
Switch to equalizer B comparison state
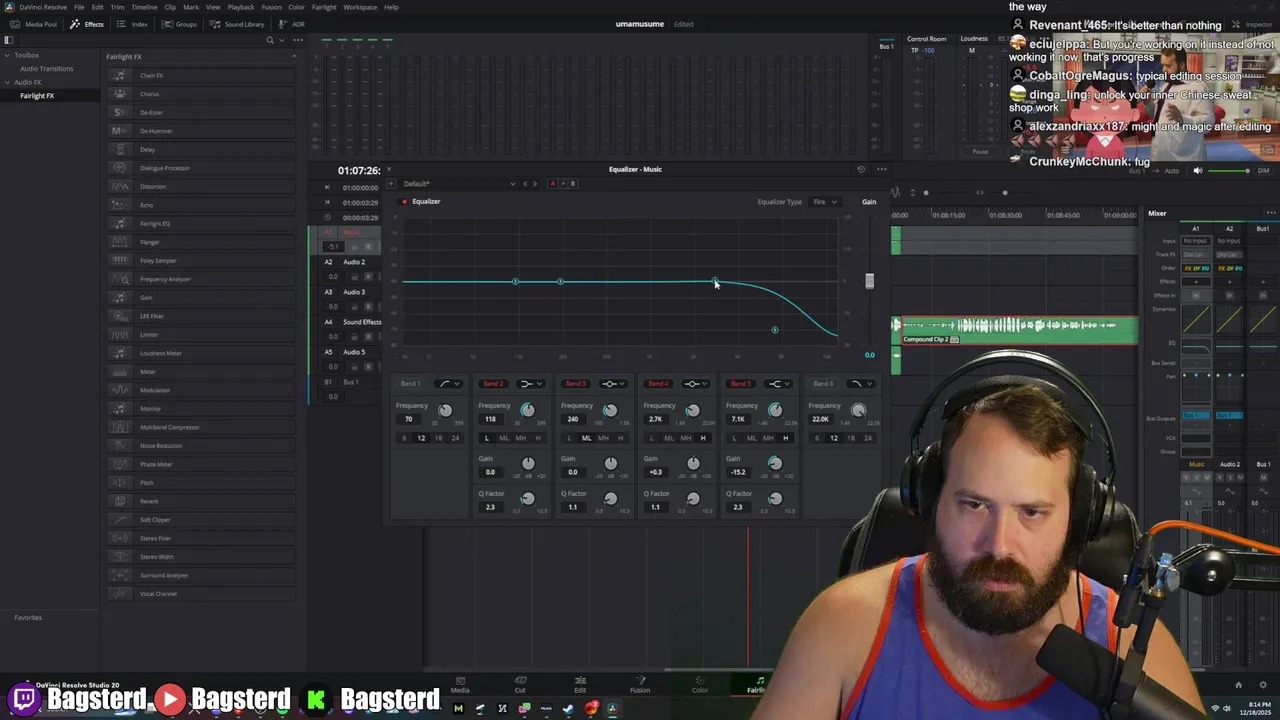pyautogui.click(x=572, y=184)
